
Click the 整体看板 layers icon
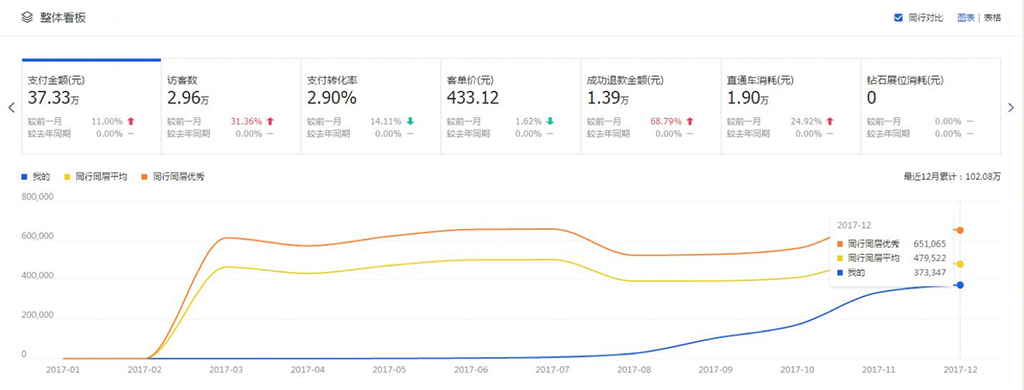point(27,18)
